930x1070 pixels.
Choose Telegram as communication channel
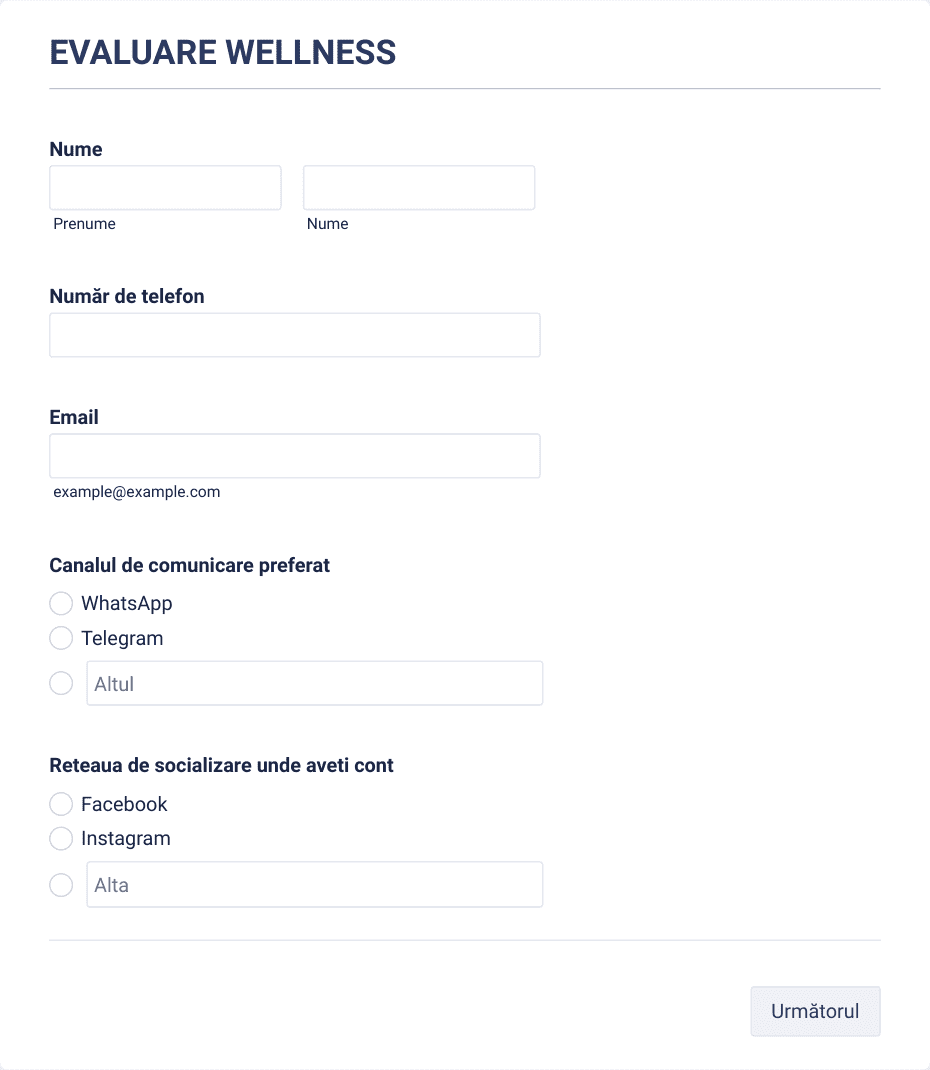(61, 638)
